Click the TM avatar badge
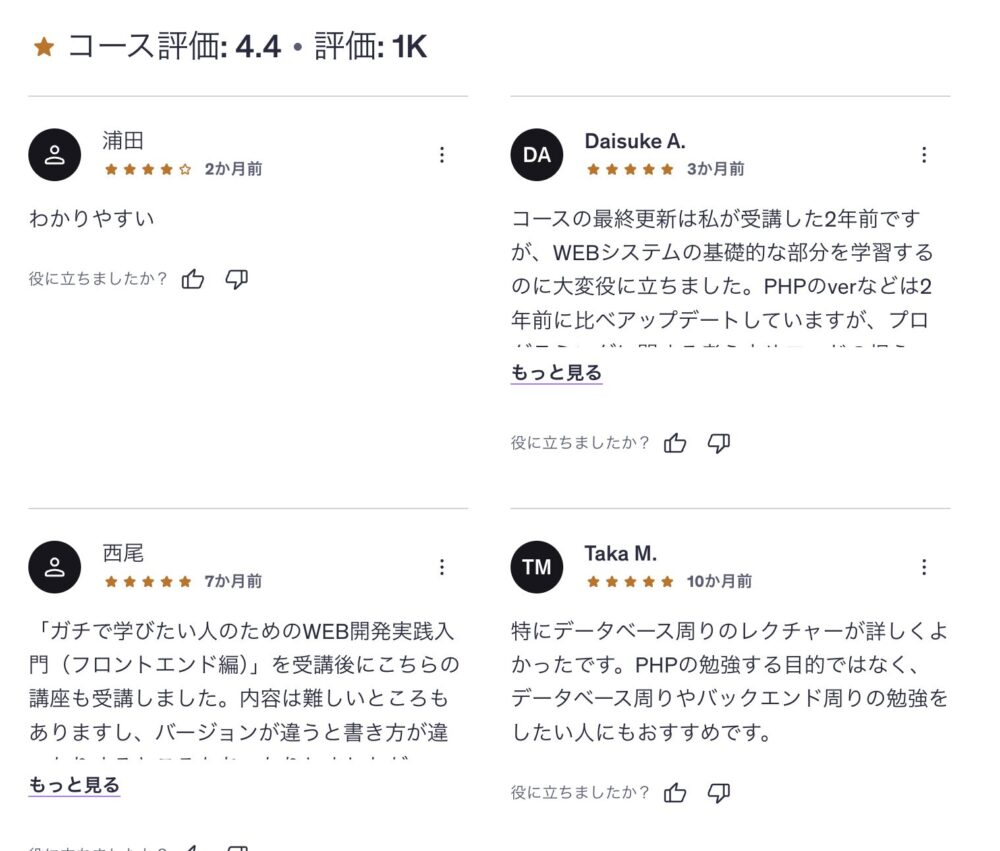This screenshot has height=851, width=1000. [x=537, y=567]
